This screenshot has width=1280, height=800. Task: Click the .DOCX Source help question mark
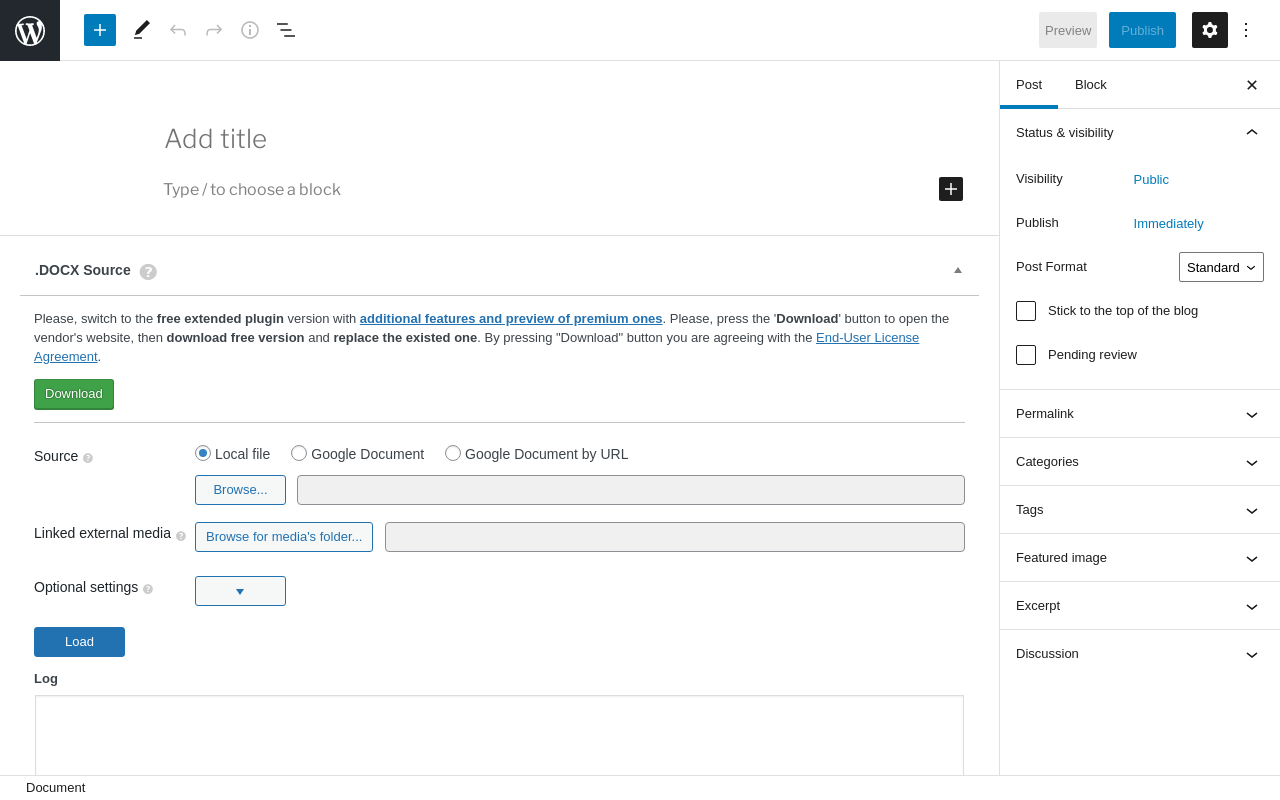(x=148, y=272)
